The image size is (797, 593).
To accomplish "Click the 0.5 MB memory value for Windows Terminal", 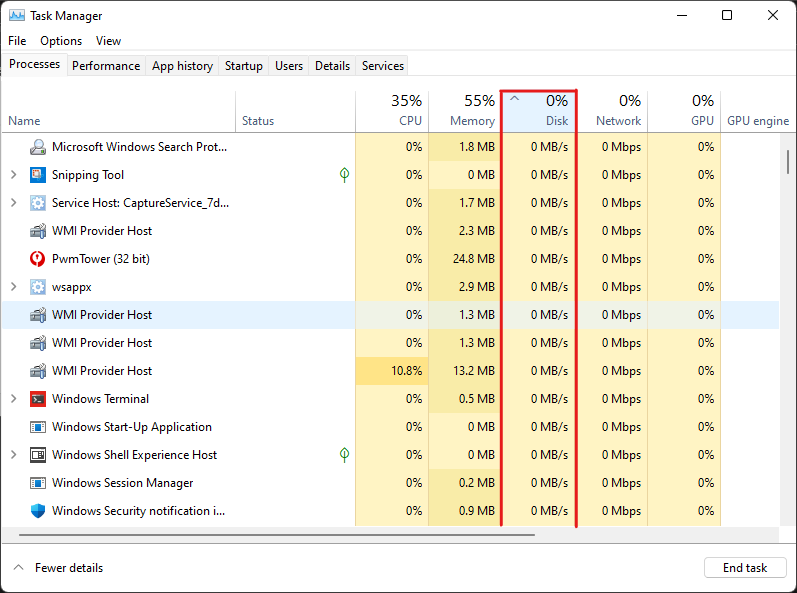I will pyautogui.click(x=477, y=399).
